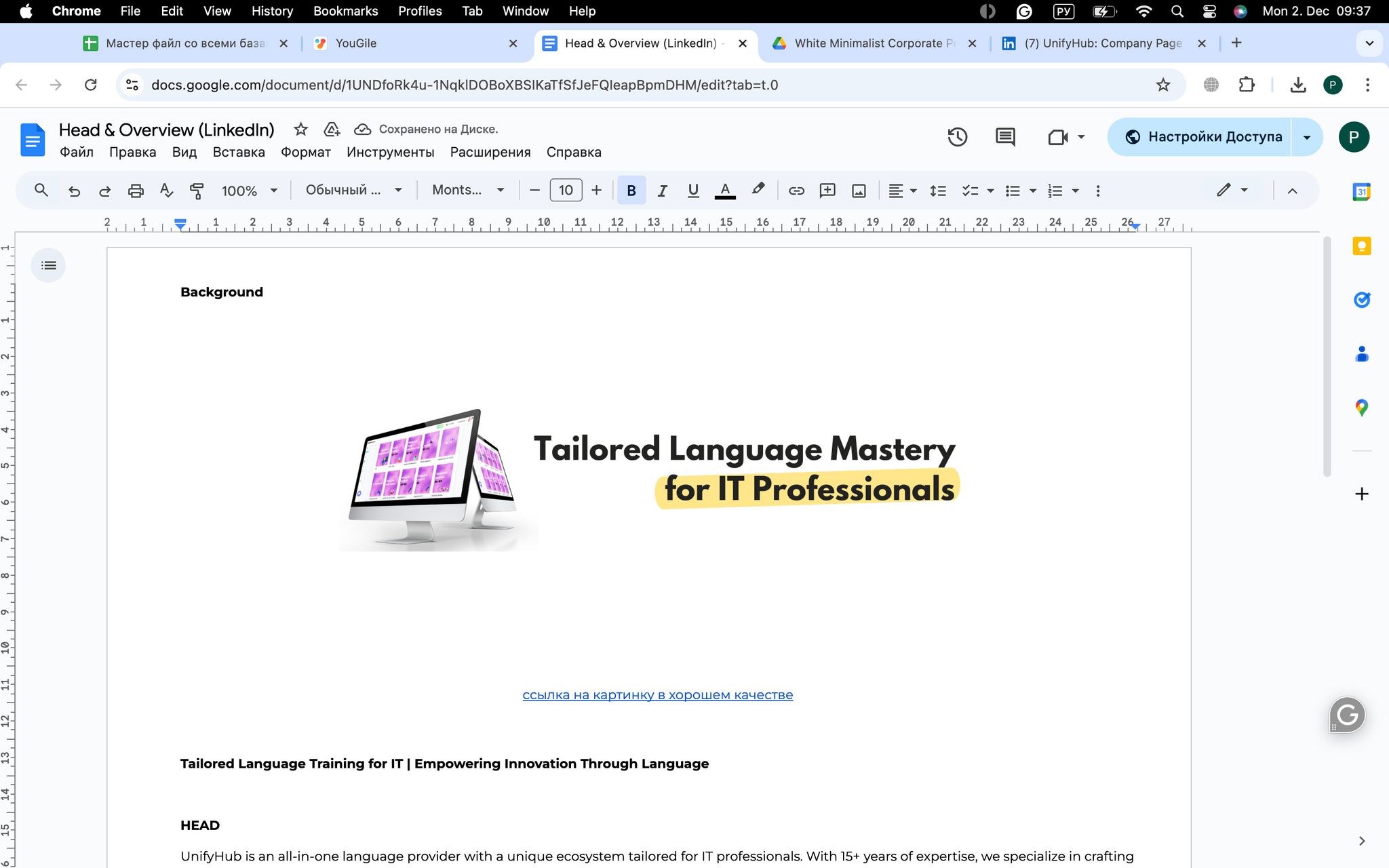Click the font size input field
The image size is (1389, 868).
[x=566, y=191]
